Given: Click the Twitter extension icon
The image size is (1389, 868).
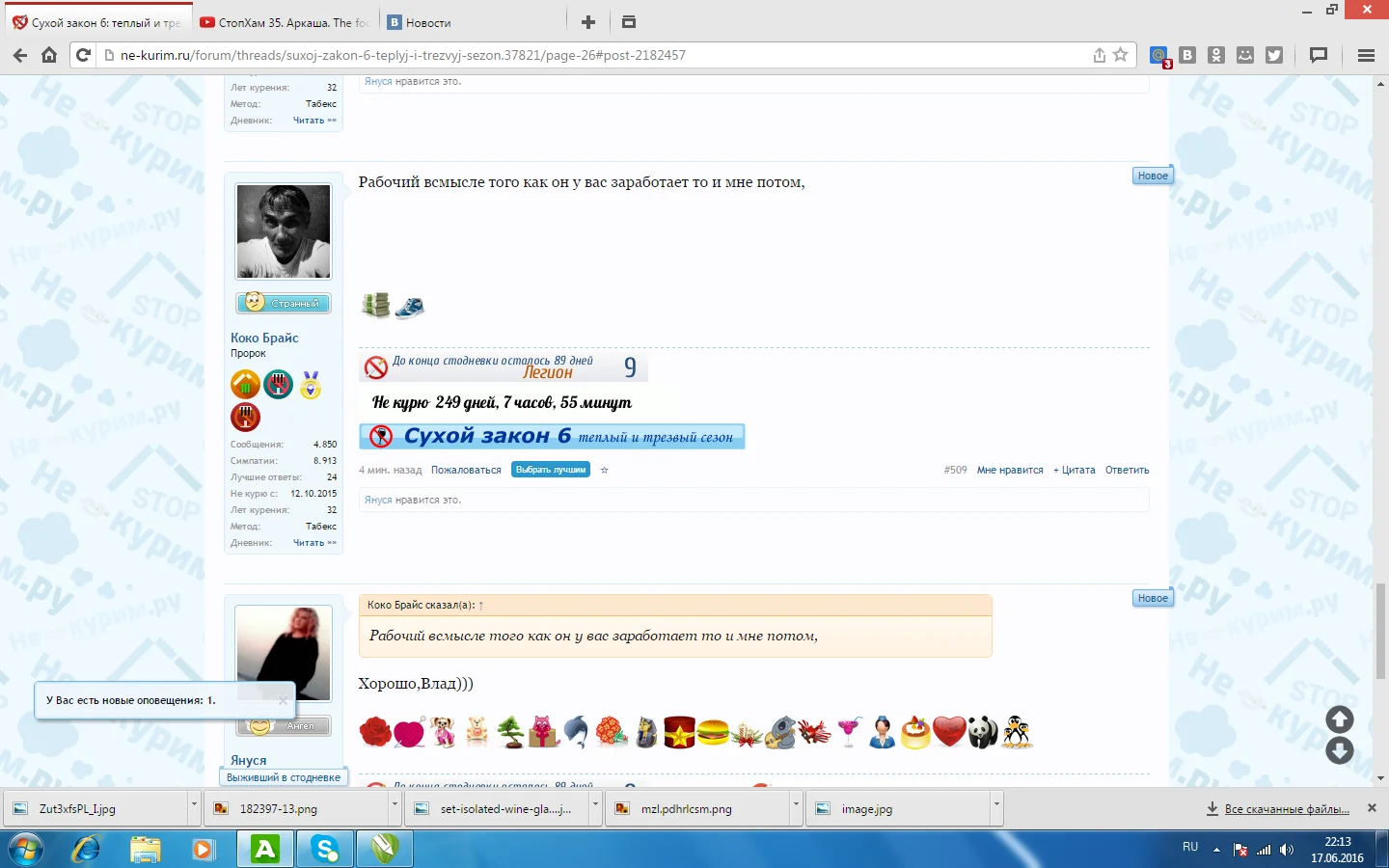Looking at the screenshot, I should [1274, 55].
